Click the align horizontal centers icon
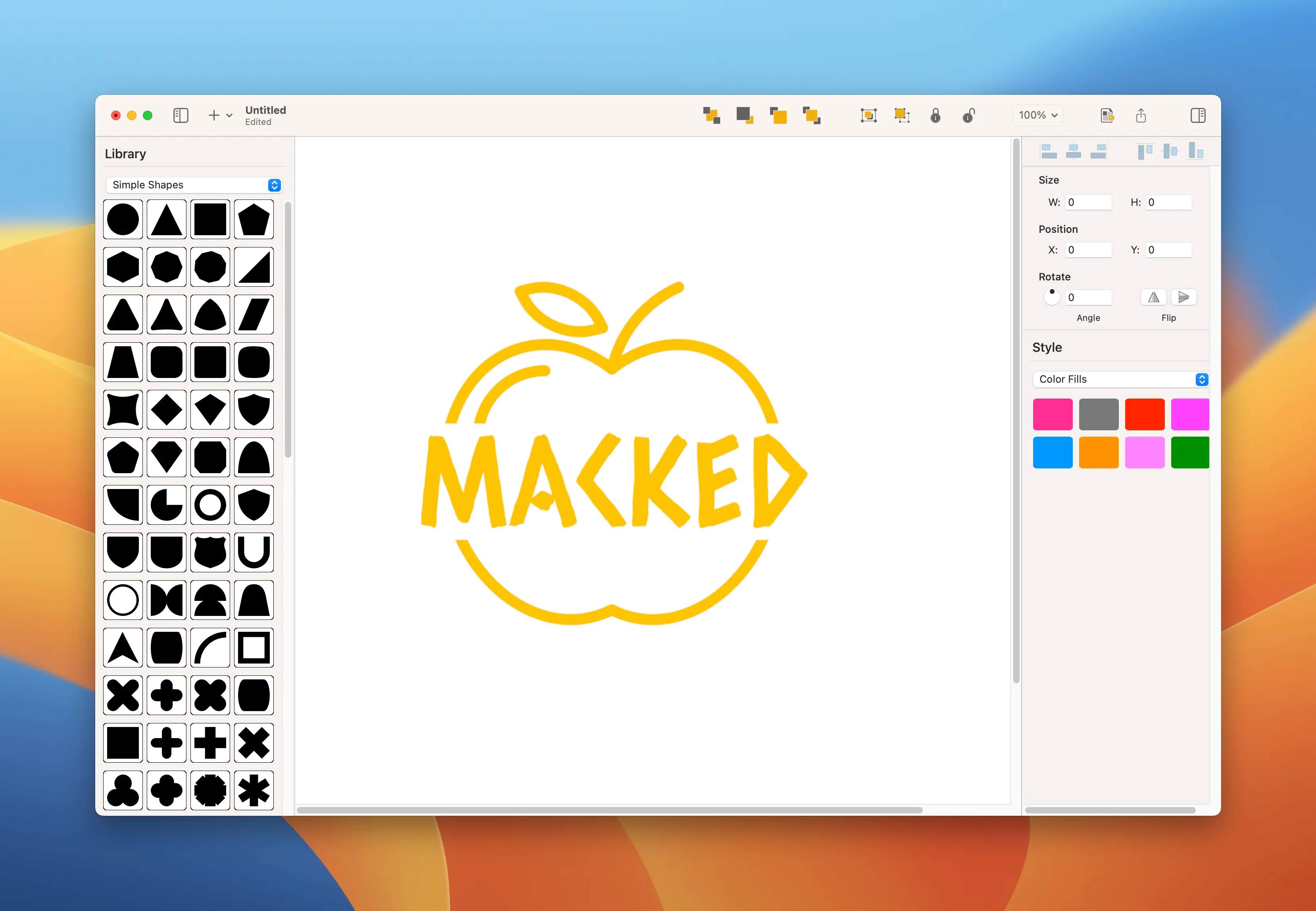 pos(1073,151)
